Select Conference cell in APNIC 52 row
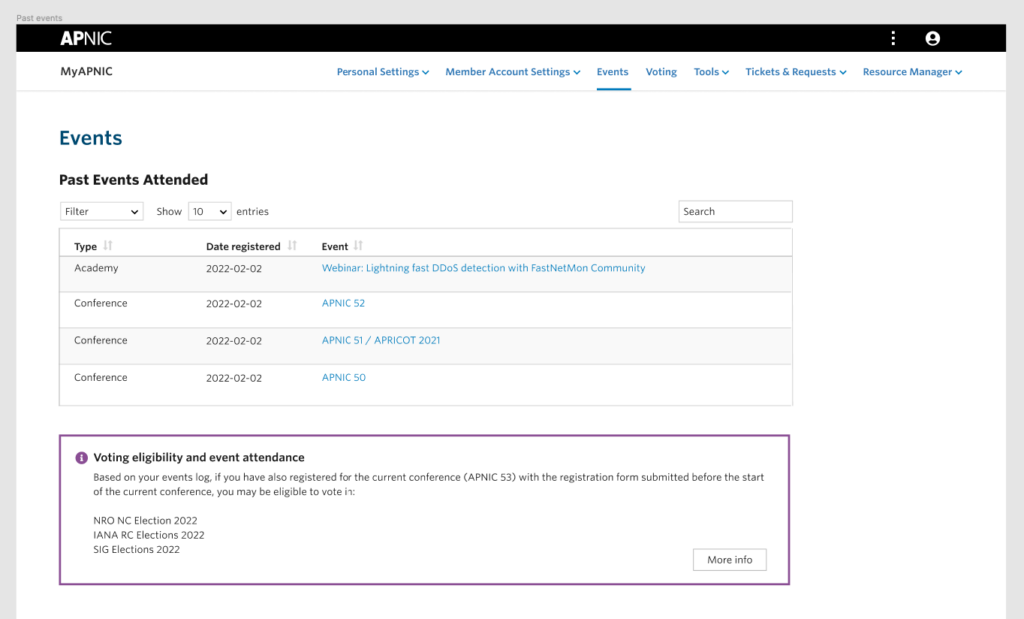This screenshot has height=619, width=1024. 101,303
